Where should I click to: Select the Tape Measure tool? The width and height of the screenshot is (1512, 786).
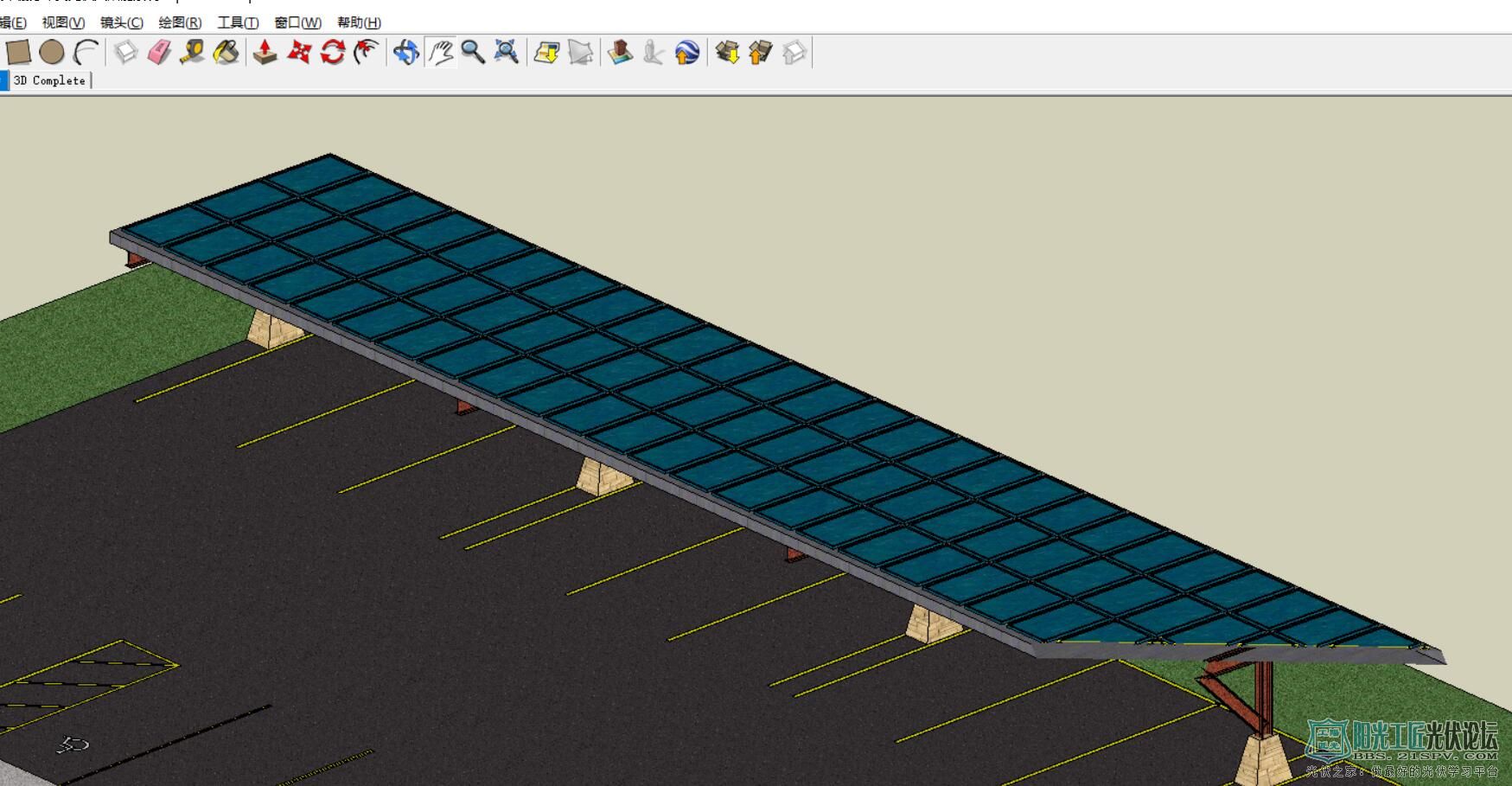coord(192,53)
